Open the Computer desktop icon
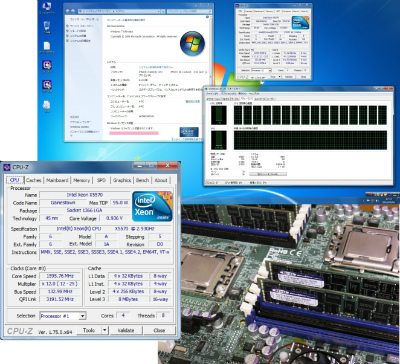 [47, 8]
